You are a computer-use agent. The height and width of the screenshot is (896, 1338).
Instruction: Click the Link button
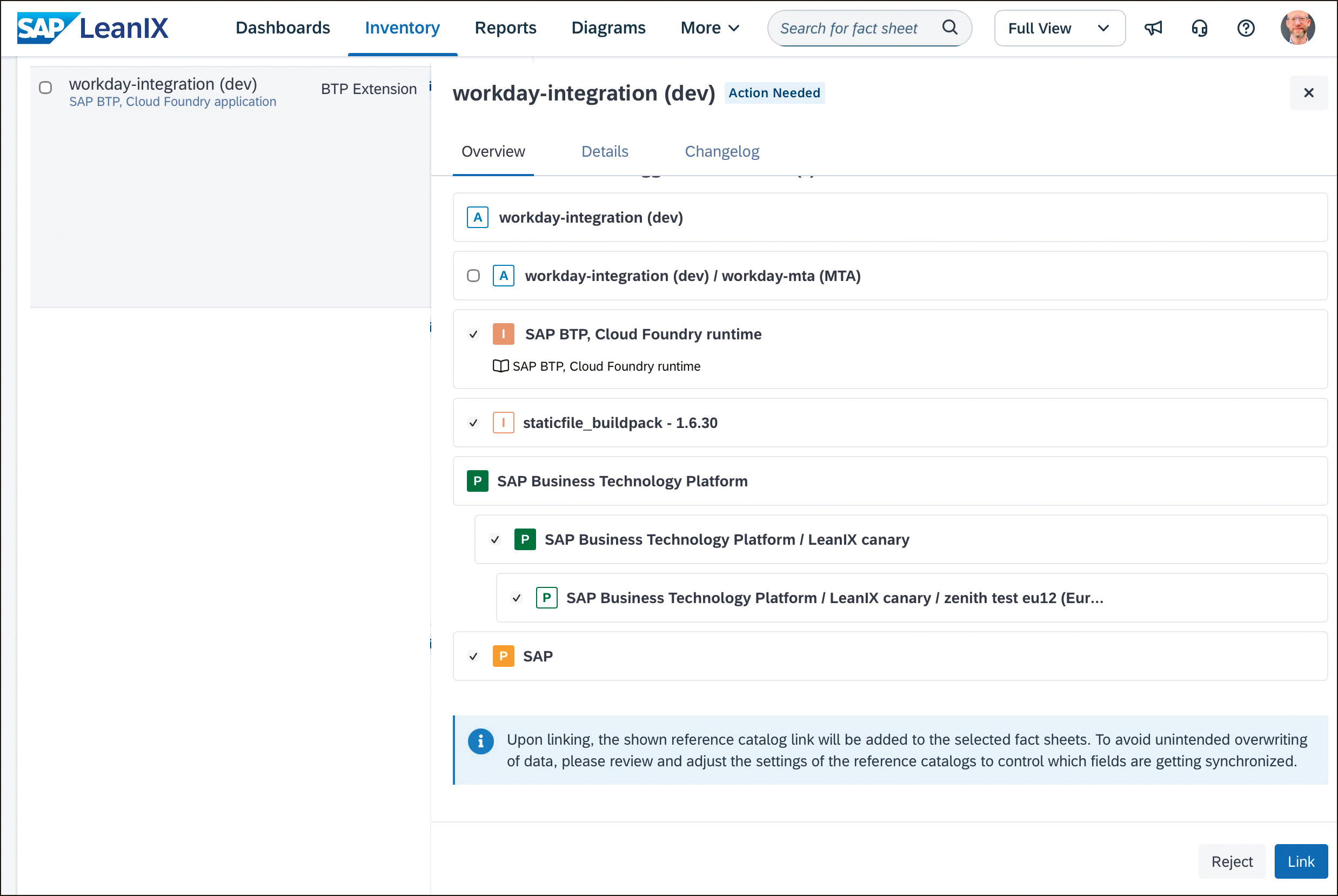coord(1300,861)
